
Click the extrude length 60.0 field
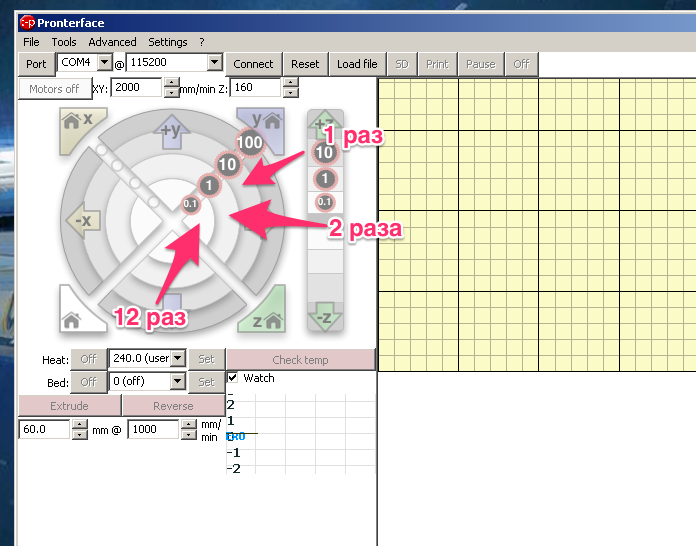click(x=44, y=430)
